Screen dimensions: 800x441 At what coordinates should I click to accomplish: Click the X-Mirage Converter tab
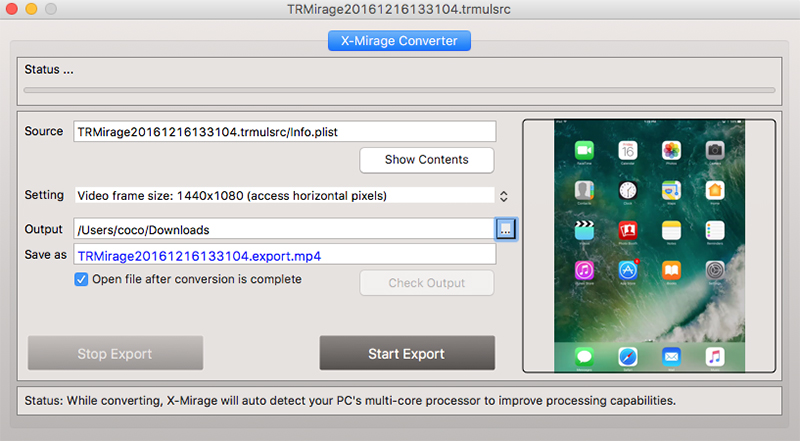tap(399, 41)
